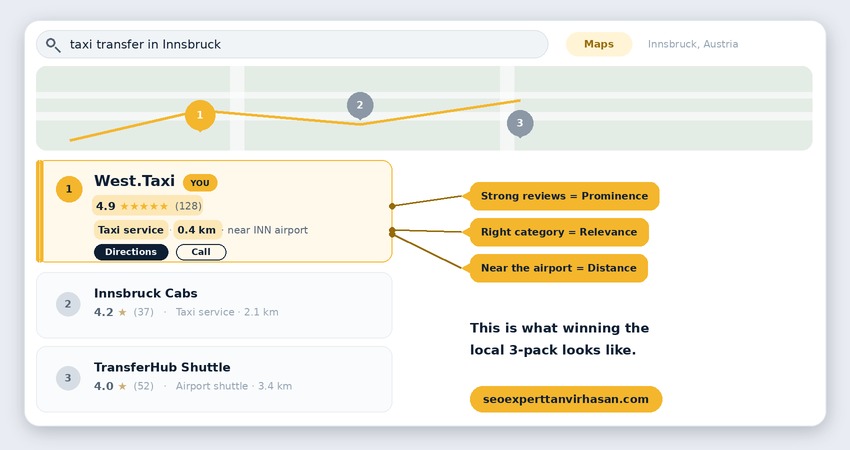850x450 pixels.
Task: Click the 'Taxi service' category chip on West.Taxi
Action: point(131,230)
